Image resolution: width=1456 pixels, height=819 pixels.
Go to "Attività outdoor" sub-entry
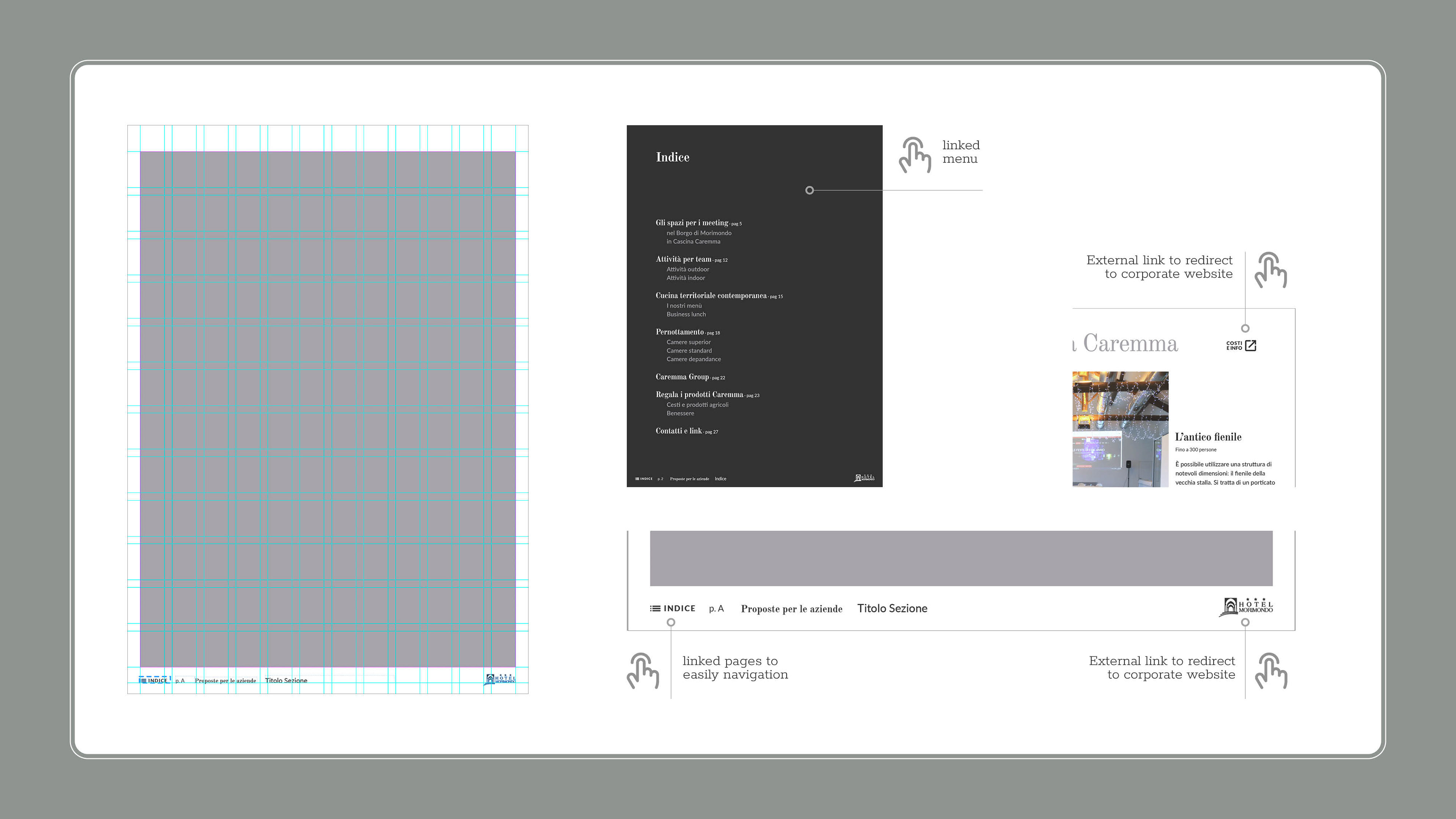pos(687,270)
